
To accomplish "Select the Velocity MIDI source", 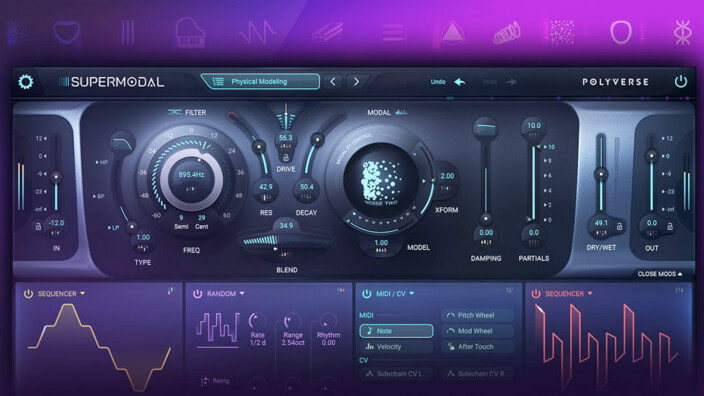I will coord(396,347).
